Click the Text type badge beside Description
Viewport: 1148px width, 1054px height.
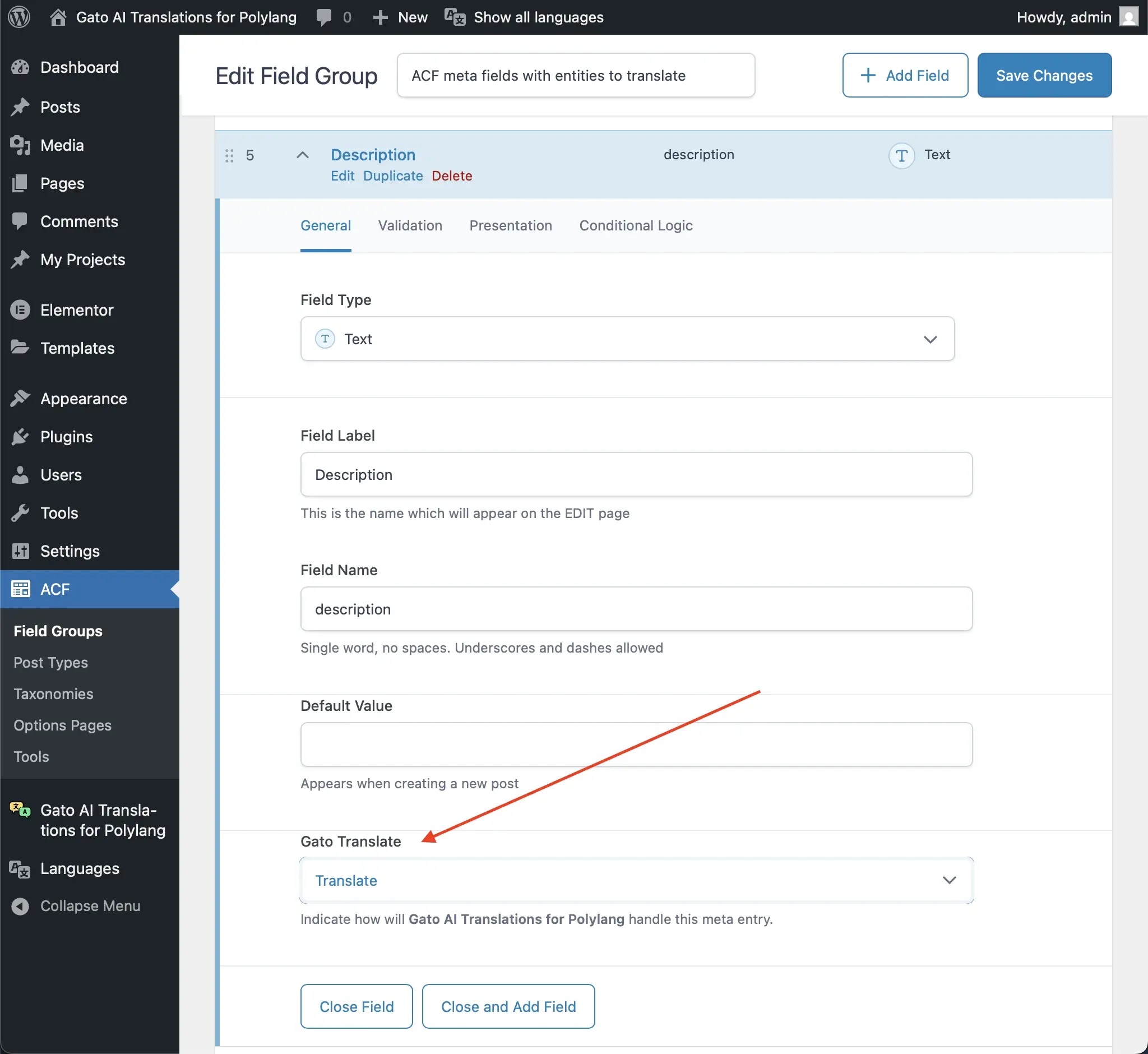click(x=901, y=155)
